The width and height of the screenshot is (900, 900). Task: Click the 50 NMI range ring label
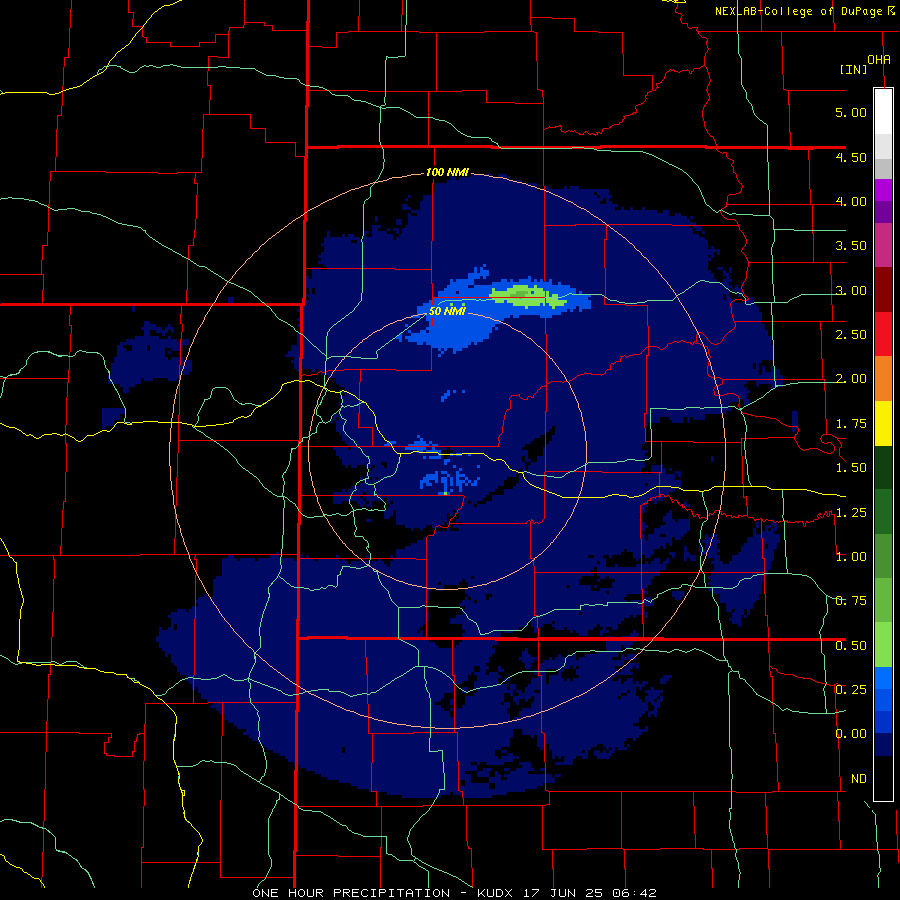[x=447, y=311]
